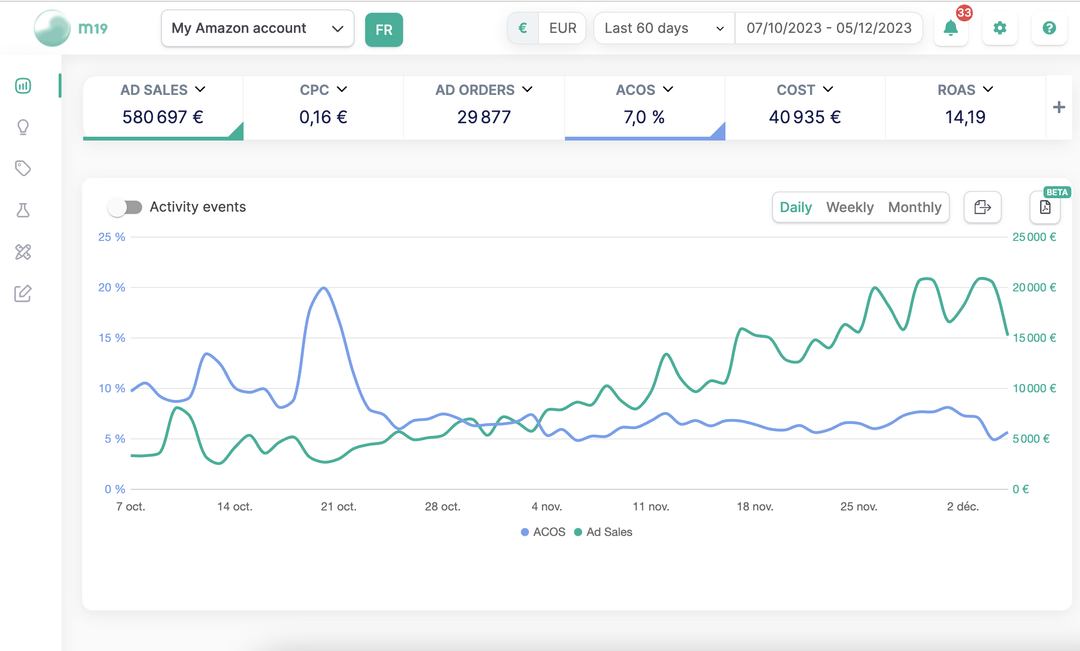Toggle ACOS series in chart legend

tap(543, 532)
